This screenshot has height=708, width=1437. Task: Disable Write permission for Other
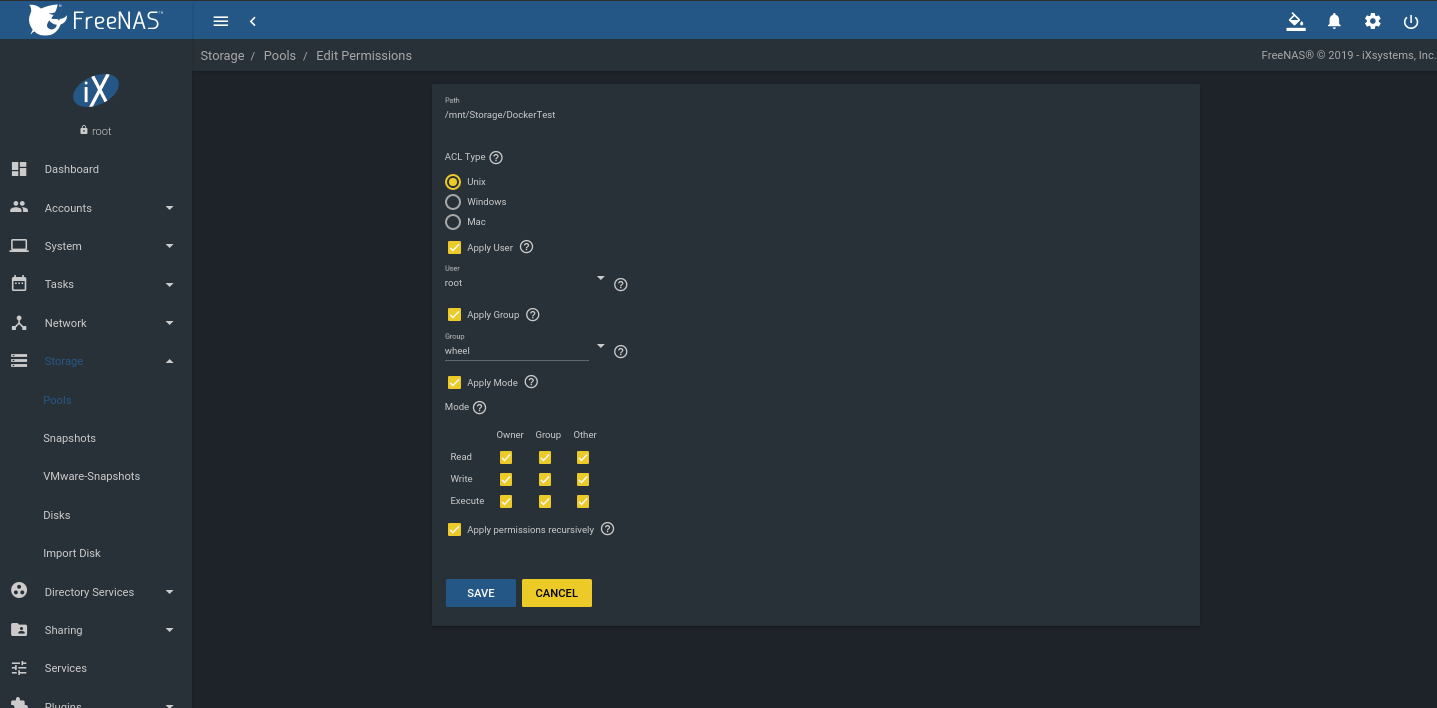click(x=583, y=480)
